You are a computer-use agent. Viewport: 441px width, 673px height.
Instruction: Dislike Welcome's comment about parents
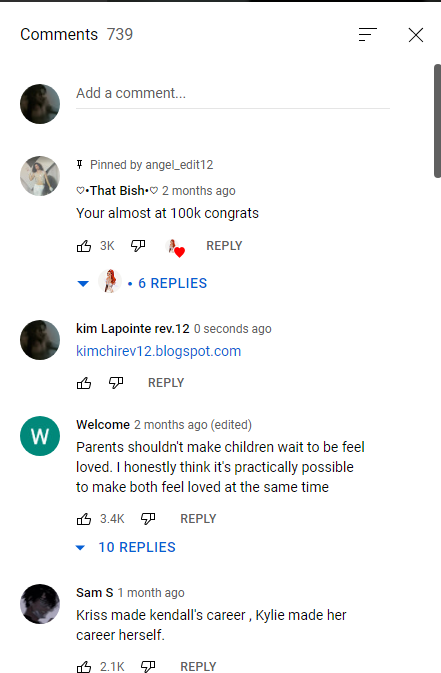point(148,518)
